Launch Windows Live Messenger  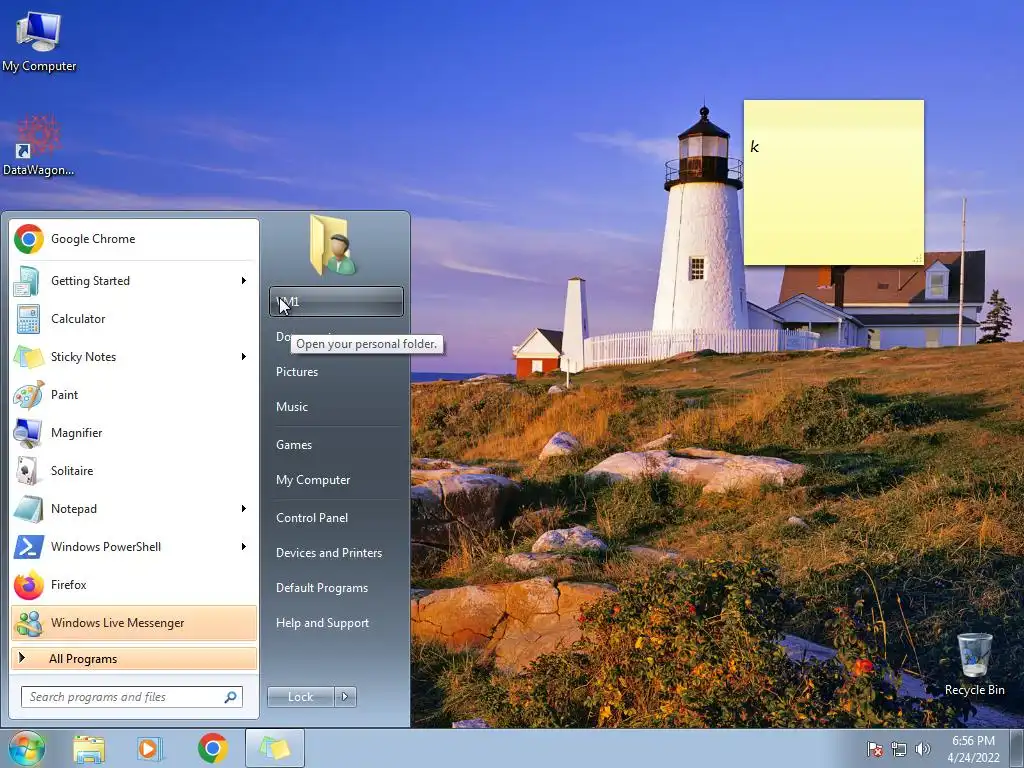click(x=134, y=622)
